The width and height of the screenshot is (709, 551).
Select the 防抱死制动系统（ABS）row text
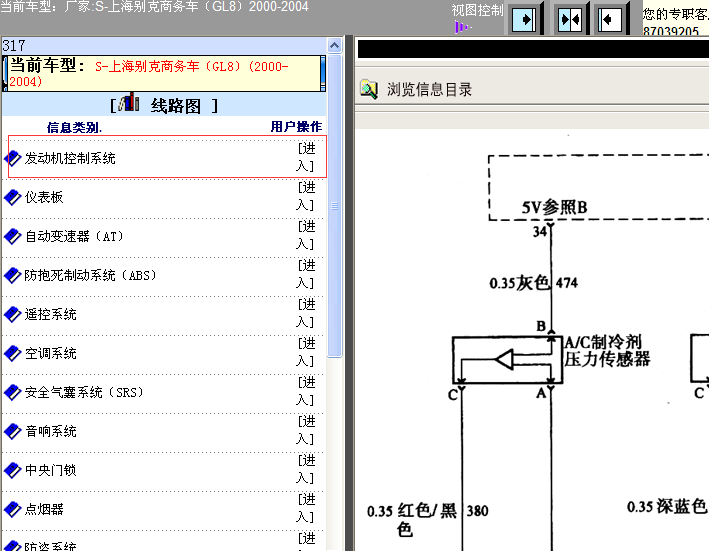(90, 275)
